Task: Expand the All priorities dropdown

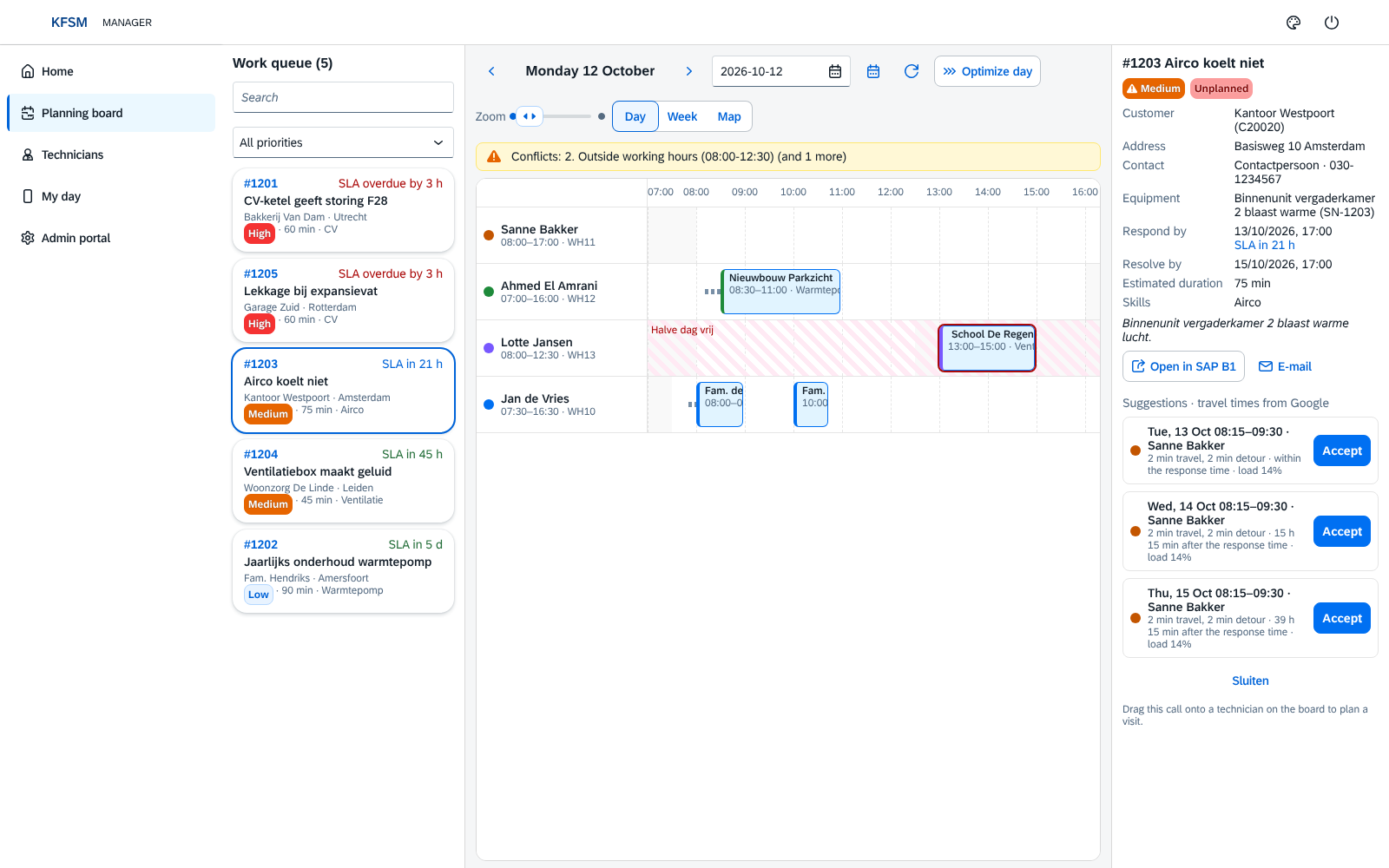Action: (343, 142)
